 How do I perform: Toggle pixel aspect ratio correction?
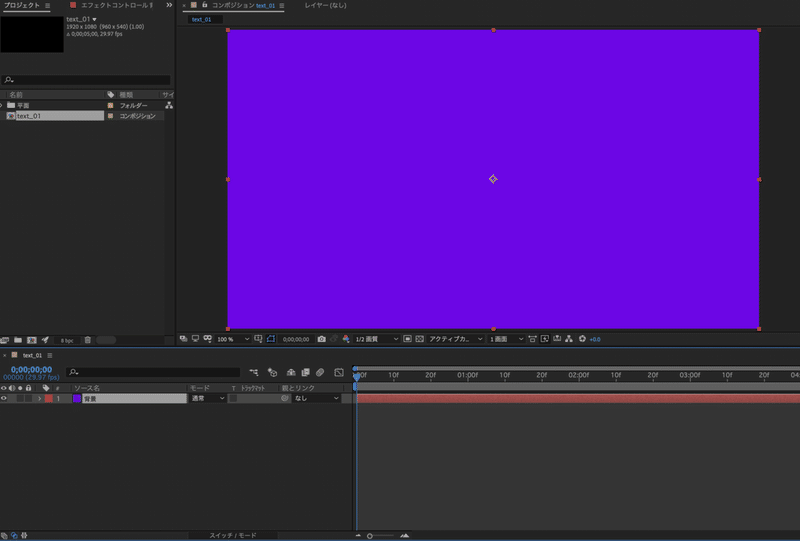pyautogui.click(x=533, y=339)
